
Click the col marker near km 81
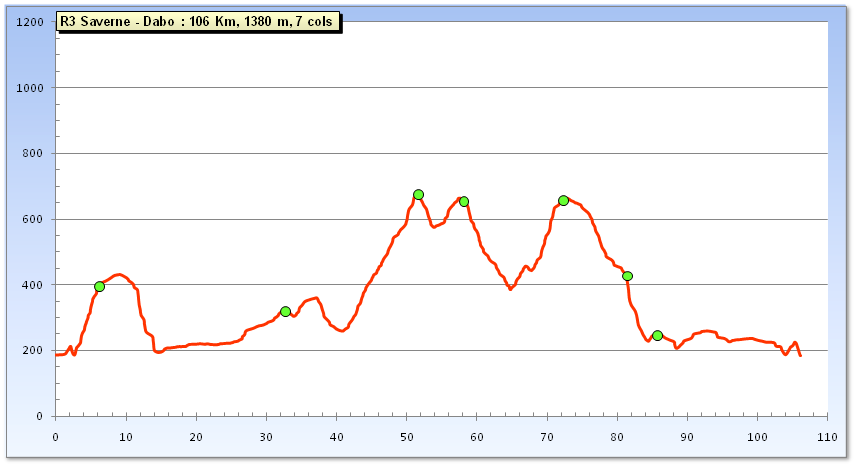tap(627, 276)
